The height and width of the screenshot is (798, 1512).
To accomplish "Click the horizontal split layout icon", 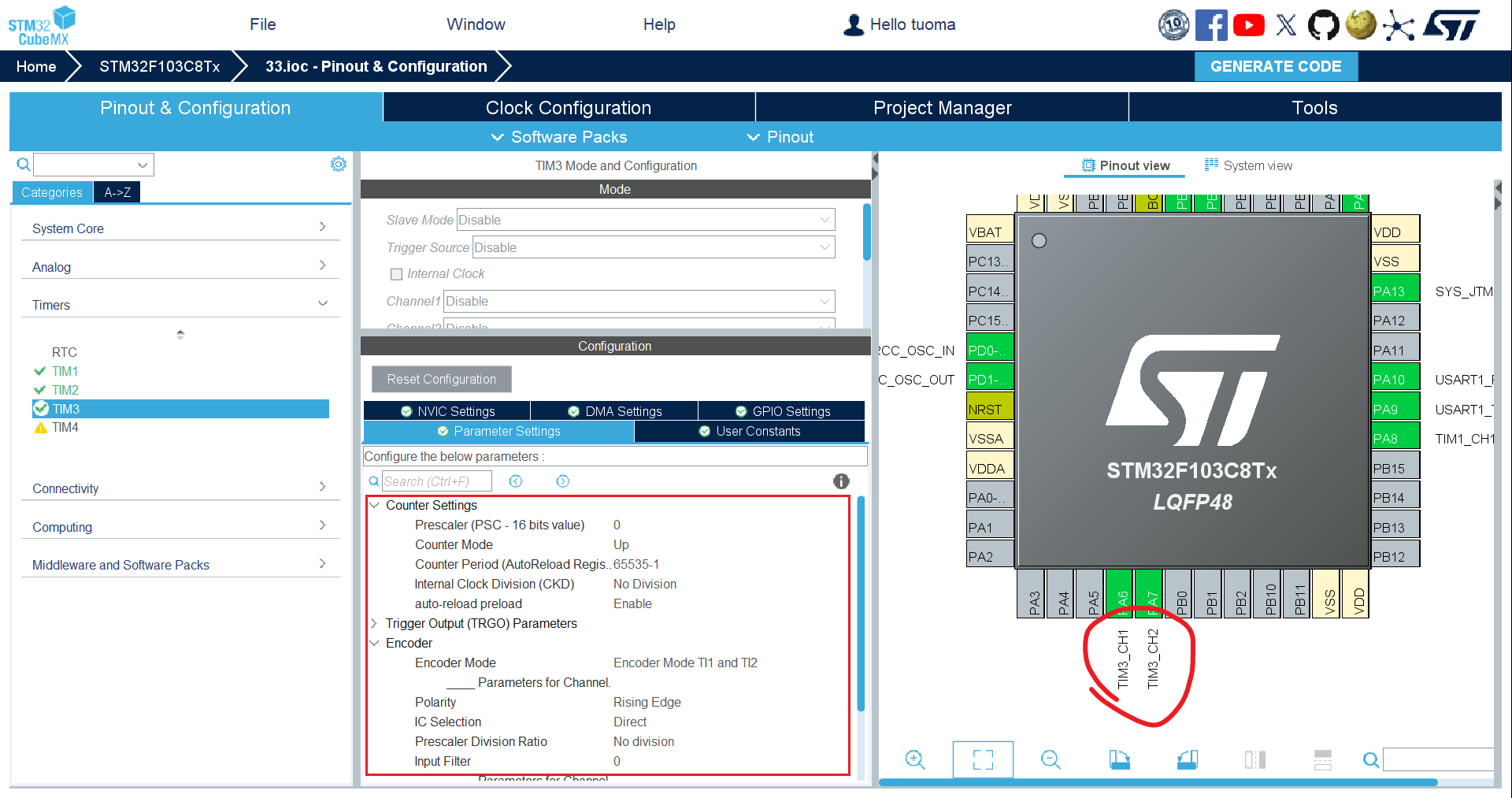I will 1323,759.
